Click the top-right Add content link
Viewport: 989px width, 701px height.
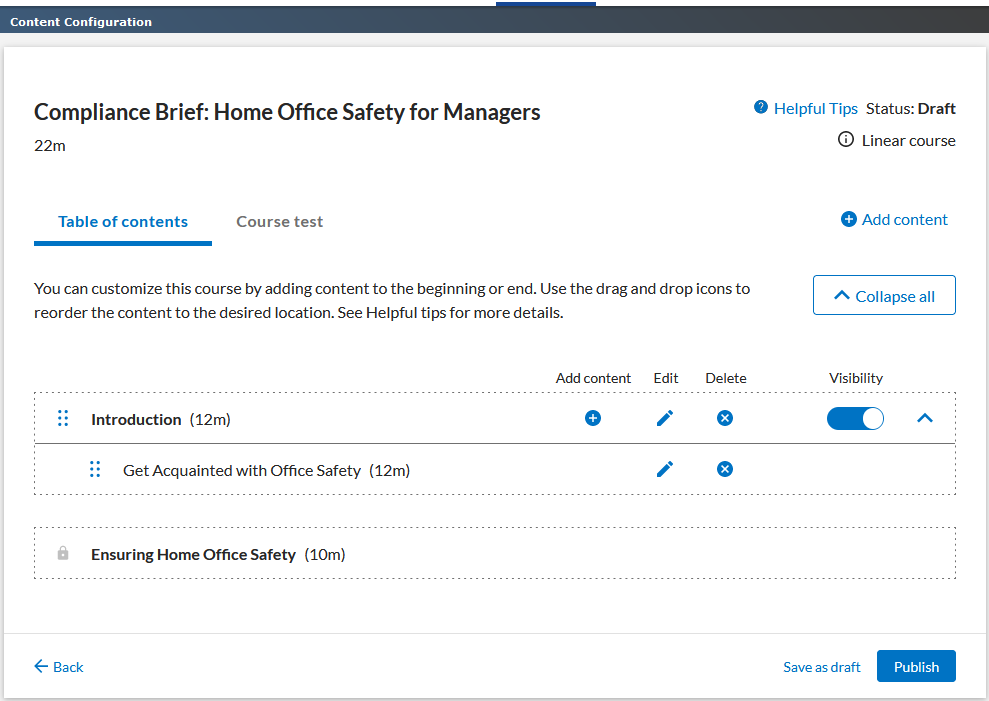[895, 220]
